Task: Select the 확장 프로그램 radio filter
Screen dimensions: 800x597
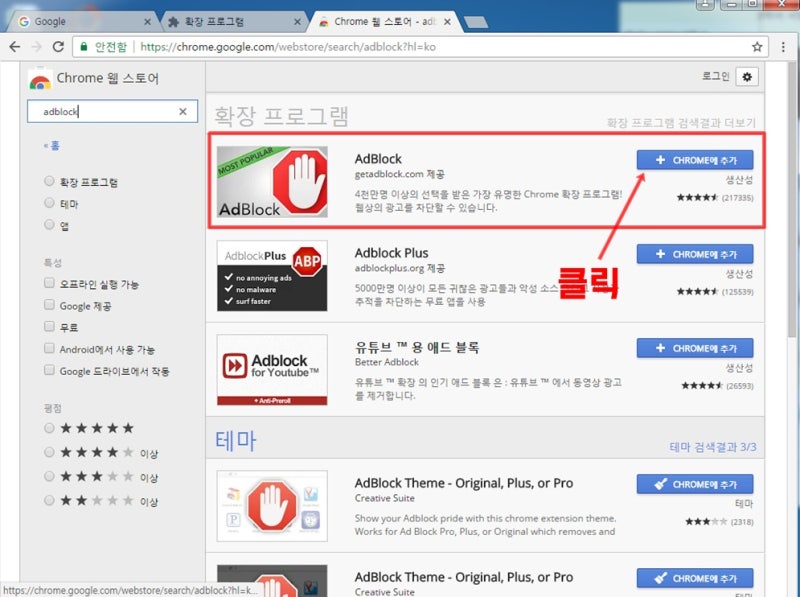Action: (49, 181)
